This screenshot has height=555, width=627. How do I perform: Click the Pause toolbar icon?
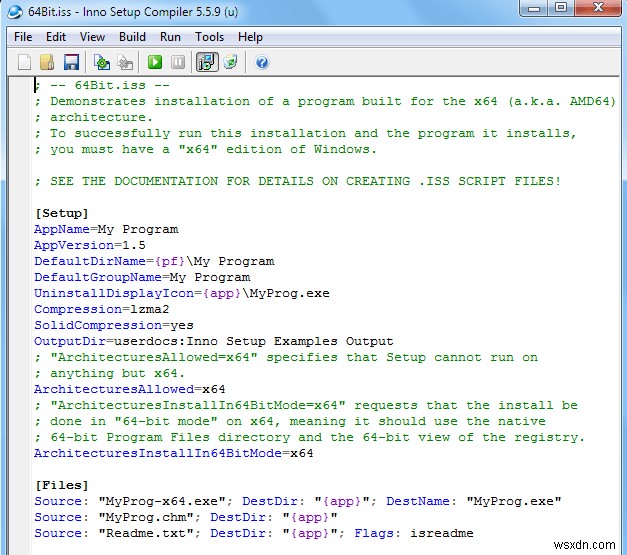[178, 62]
